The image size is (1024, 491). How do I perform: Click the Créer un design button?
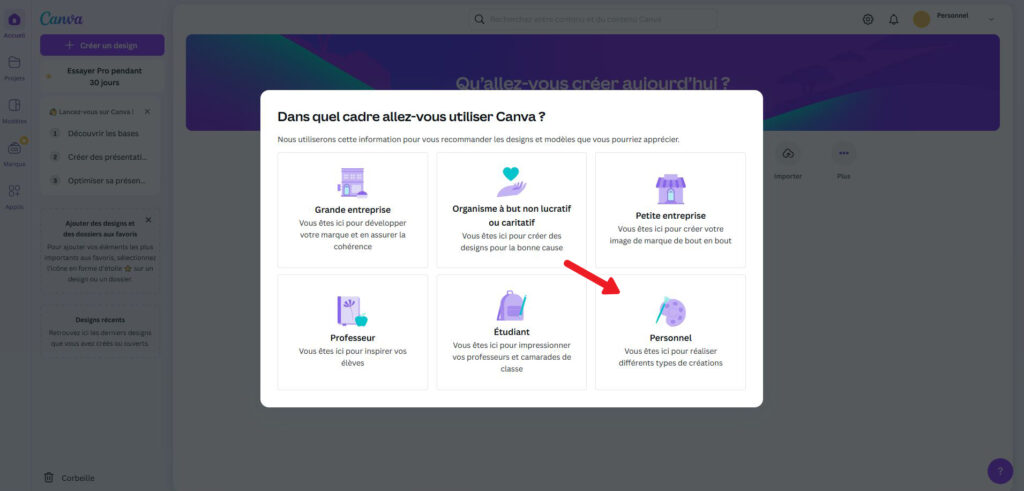pyautogui.click(x=102, y=45)
